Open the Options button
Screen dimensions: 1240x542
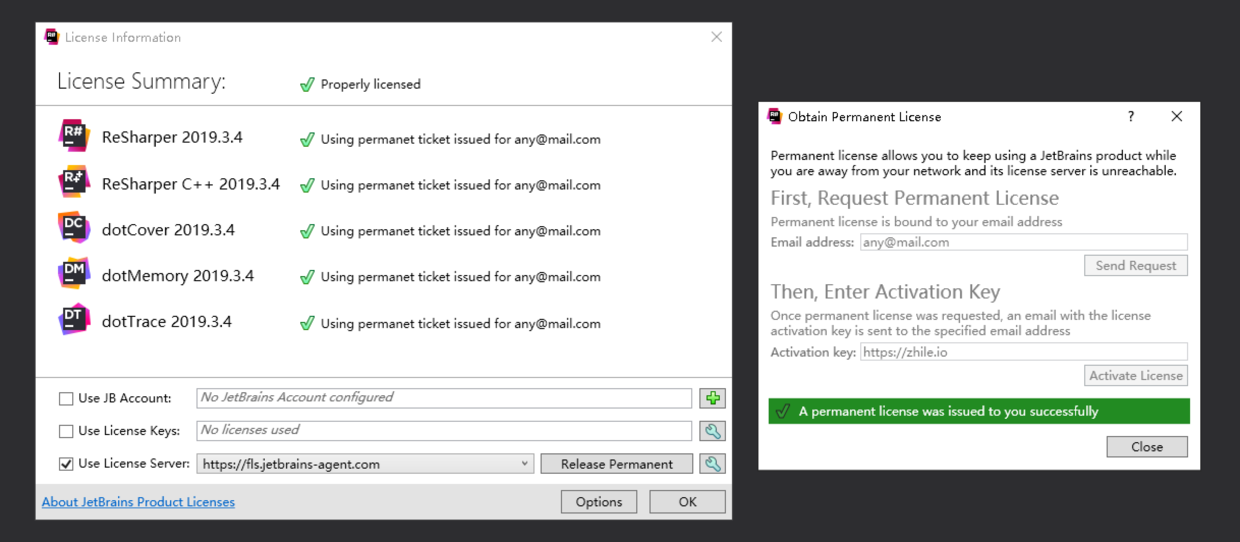point(599,502)
